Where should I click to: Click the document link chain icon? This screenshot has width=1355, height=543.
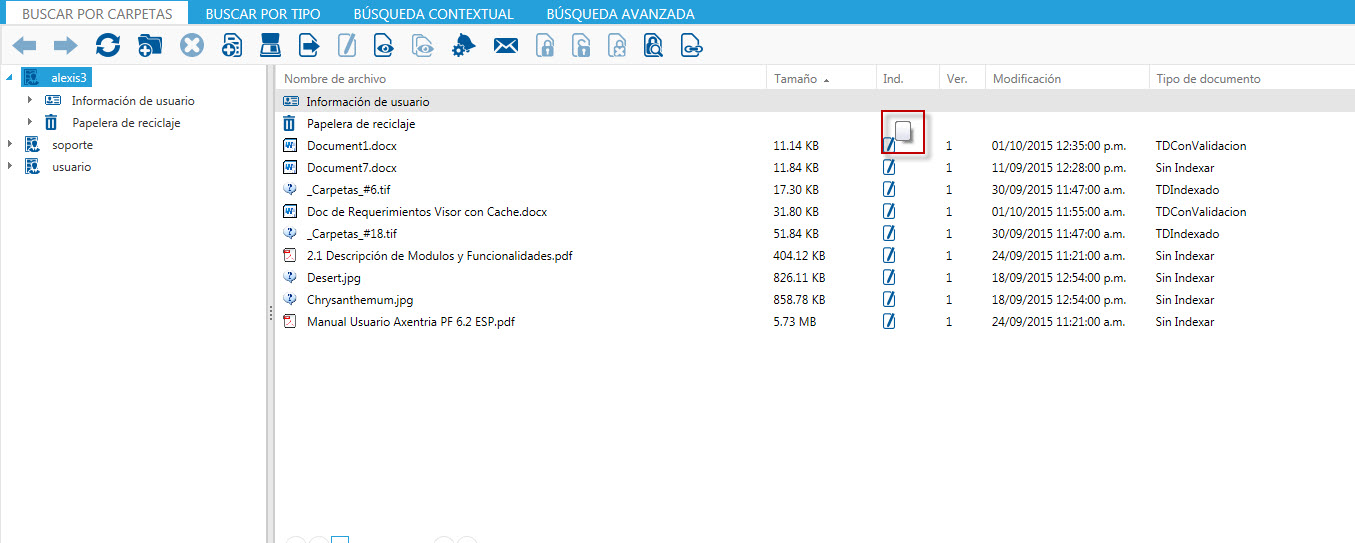[691, 45]
